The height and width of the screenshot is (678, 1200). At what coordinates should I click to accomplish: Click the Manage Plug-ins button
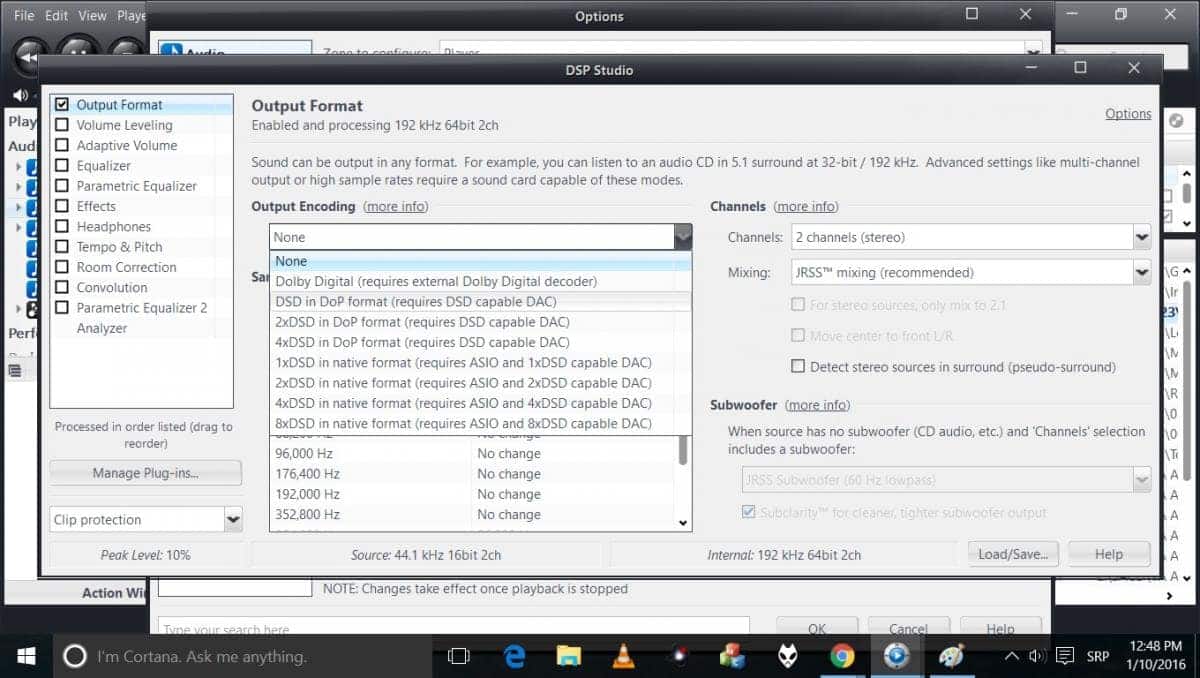pyautogui.click(x=145, y=473)
